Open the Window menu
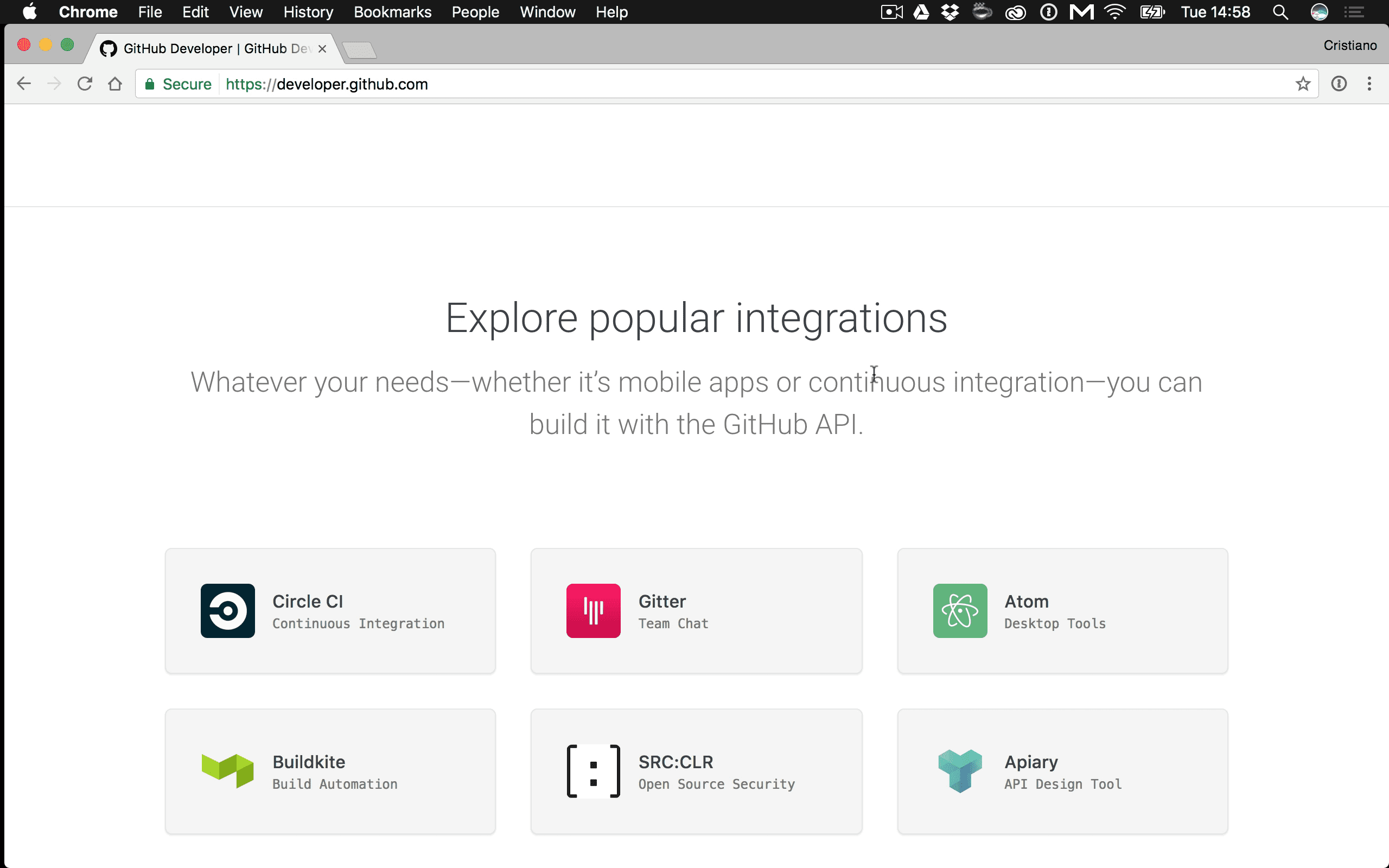1389x868 pixels. [x=547, y=11]
